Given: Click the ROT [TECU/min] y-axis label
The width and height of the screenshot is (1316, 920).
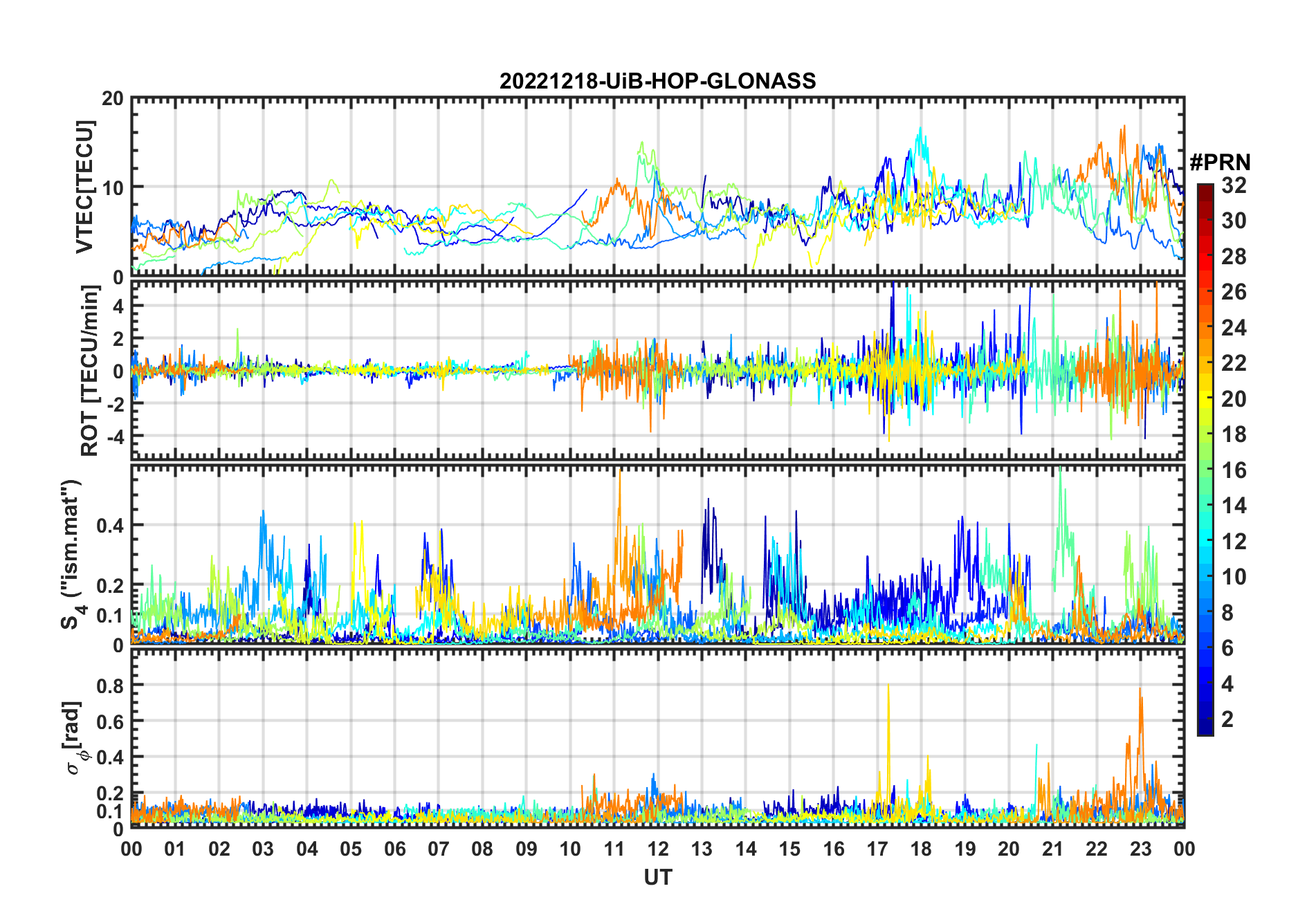Looking at the screenshot, I should click(89, 371).
